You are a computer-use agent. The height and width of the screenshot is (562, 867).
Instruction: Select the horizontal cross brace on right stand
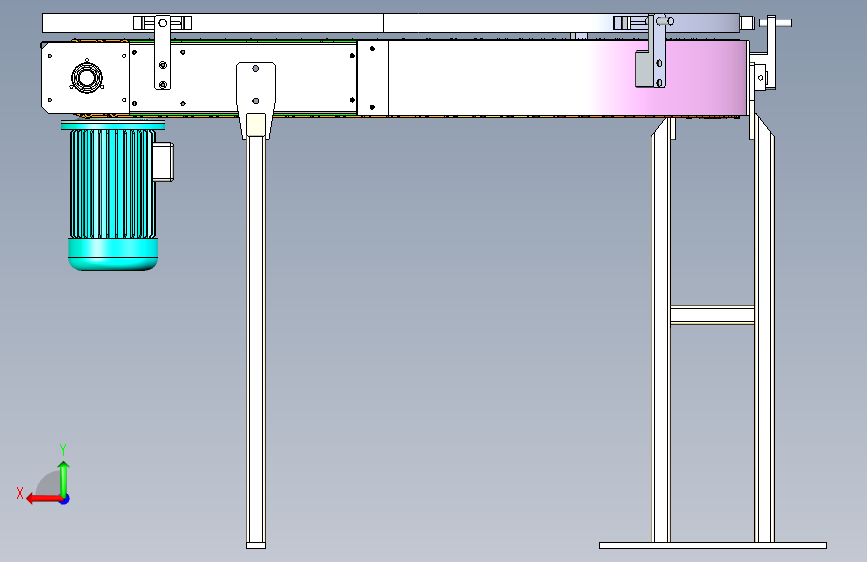pos(712,315)
